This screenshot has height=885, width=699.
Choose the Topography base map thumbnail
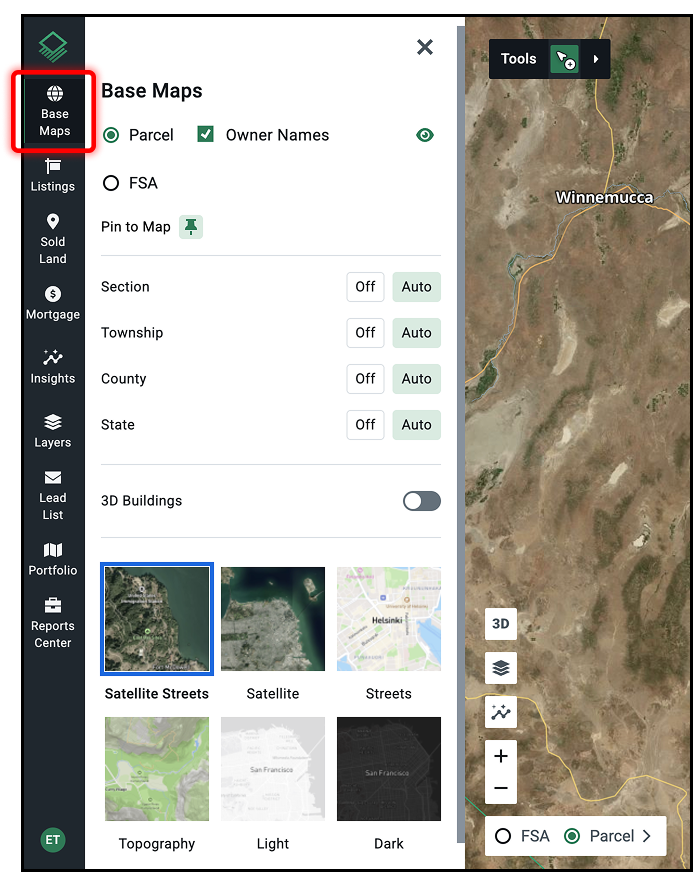(157, 769)
